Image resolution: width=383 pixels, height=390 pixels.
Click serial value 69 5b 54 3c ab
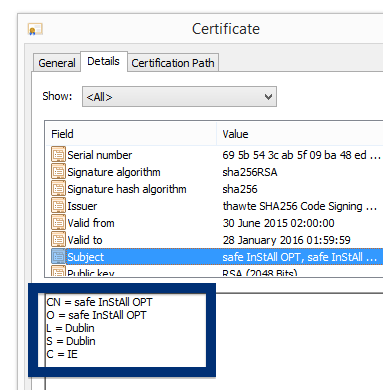click(x=301, y=155)
